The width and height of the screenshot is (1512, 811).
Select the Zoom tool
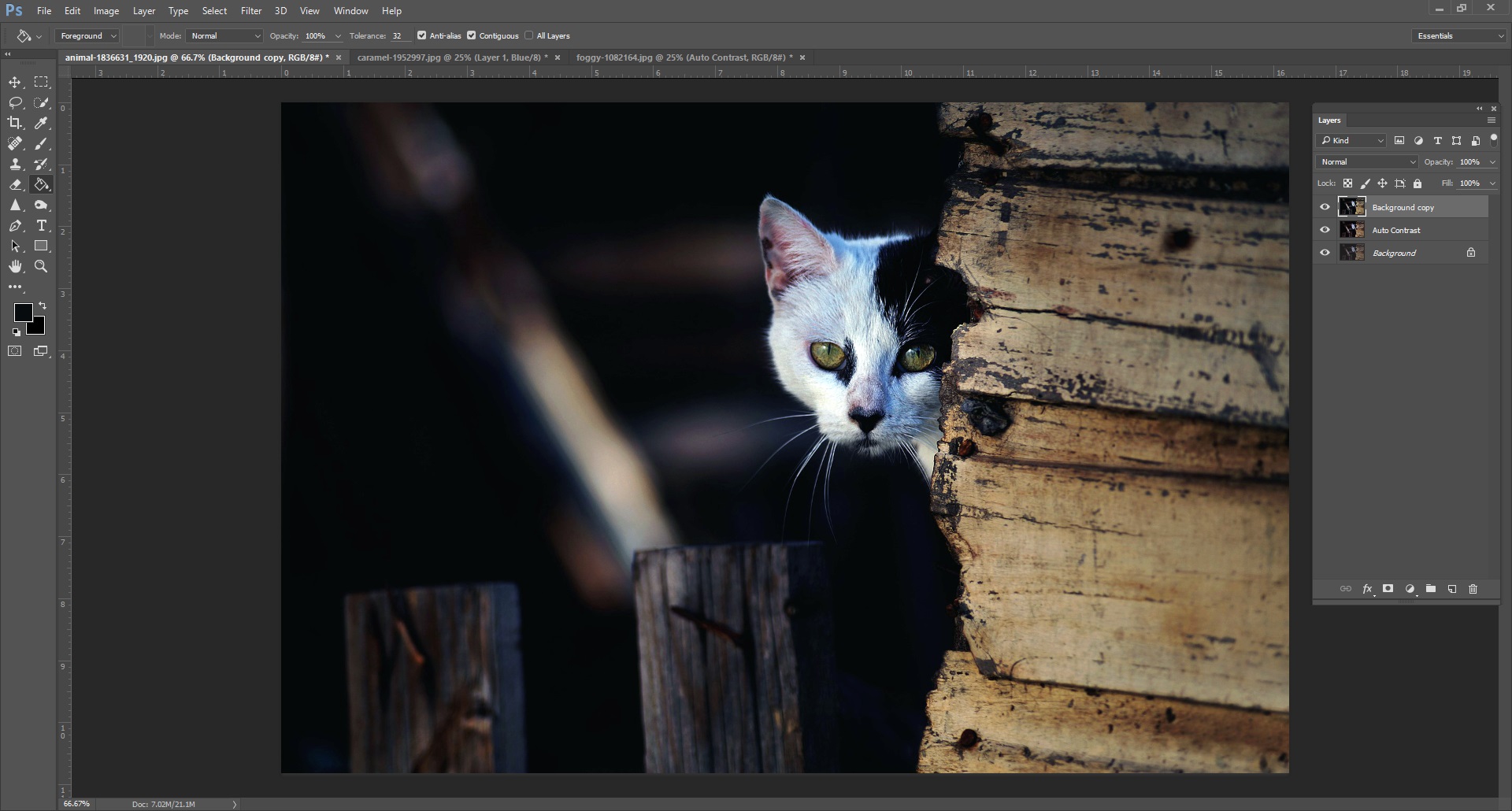point(42,267)
